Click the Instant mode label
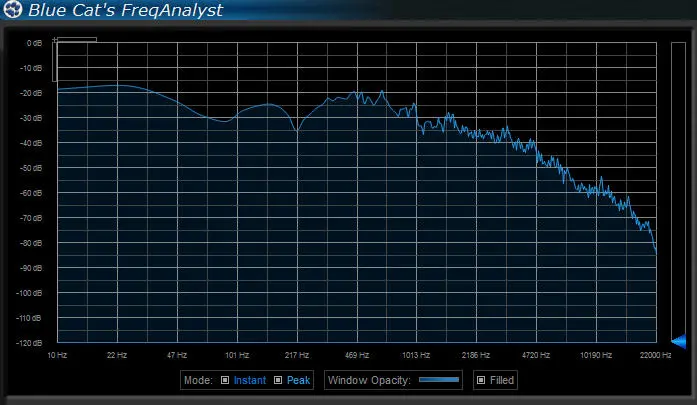Image resolution: width=697 pixels, height=405 pixels. 250,380
